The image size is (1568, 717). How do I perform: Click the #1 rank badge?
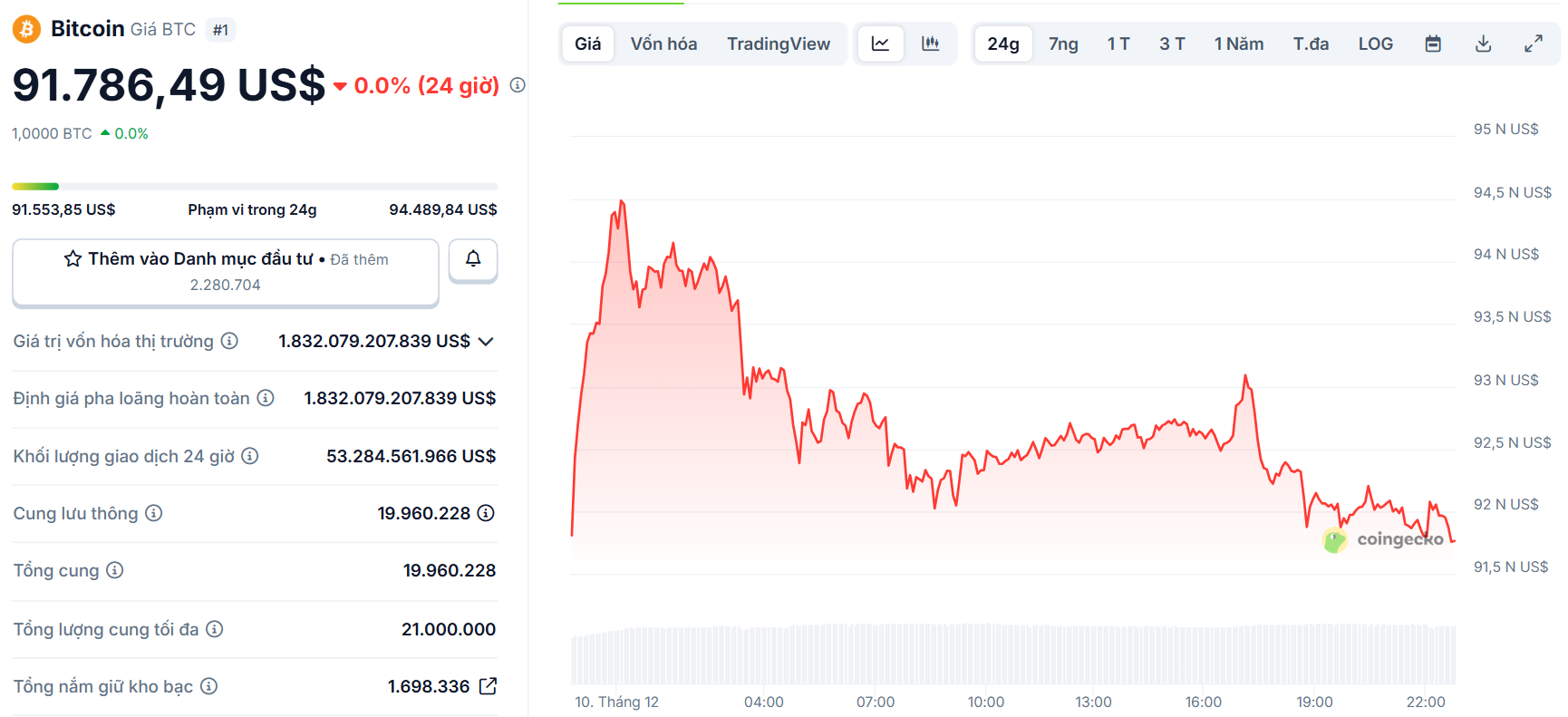pyautogui.click(x=220, y=28)
